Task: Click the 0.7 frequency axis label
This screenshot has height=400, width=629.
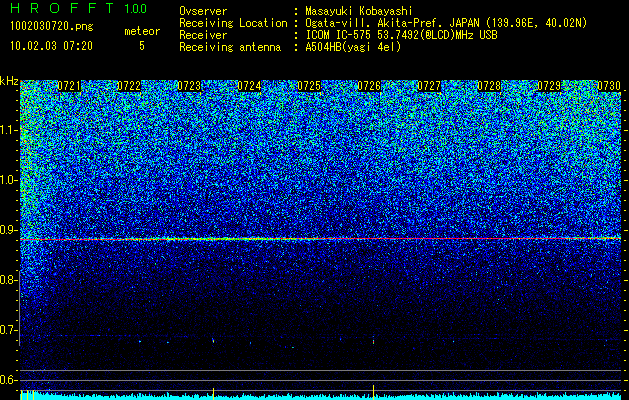Action: 9,330
